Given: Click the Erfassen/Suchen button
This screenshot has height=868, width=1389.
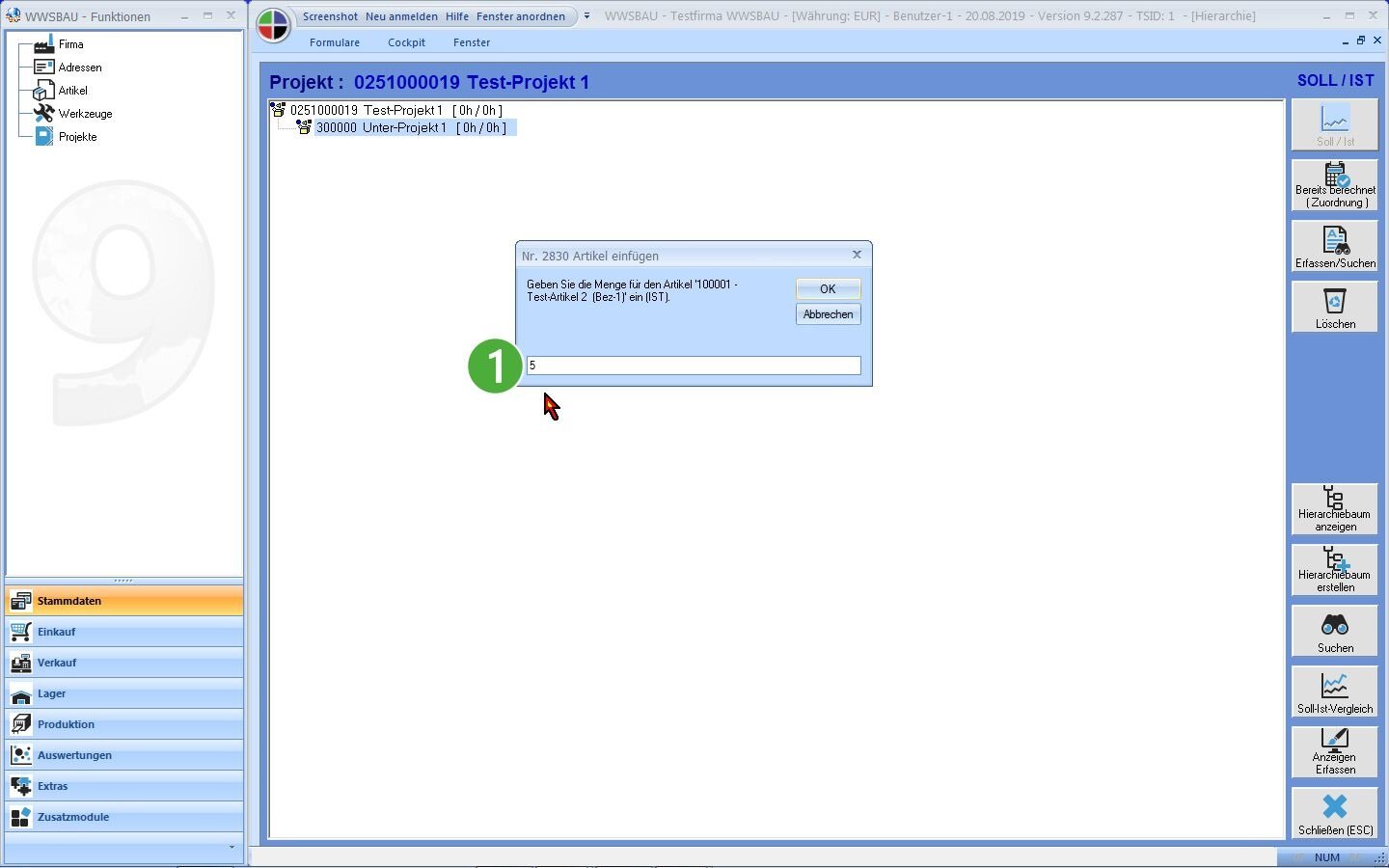Looking at the screenshot, I should tap(1335, 246).
